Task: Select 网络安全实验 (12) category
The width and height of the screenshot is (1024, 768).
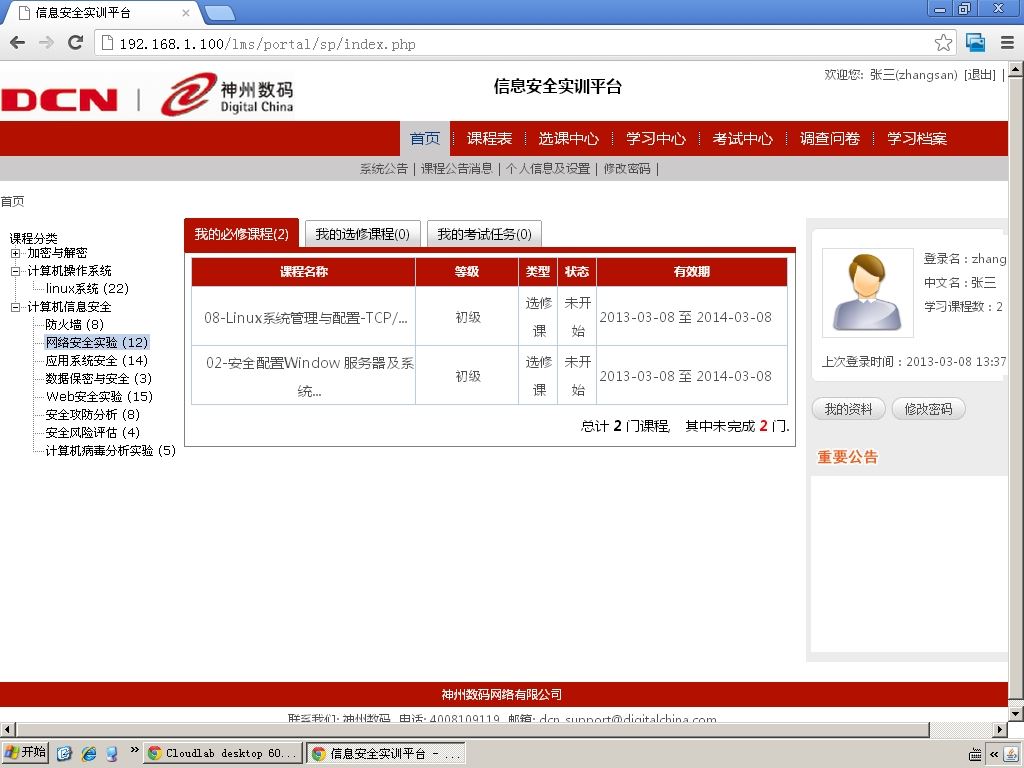Action: click(x=97, y=342)
